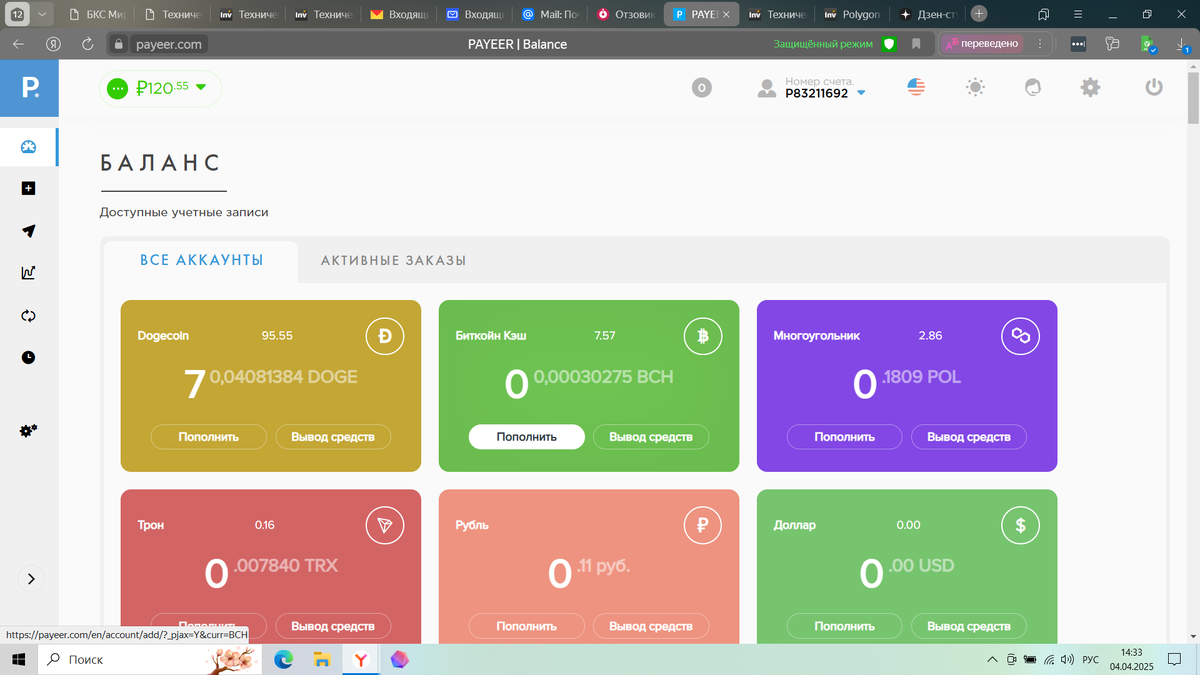Click the Polygon chain icon on Многоугольник card
Screen dimensions: 1200x675
click(1021, 338)
